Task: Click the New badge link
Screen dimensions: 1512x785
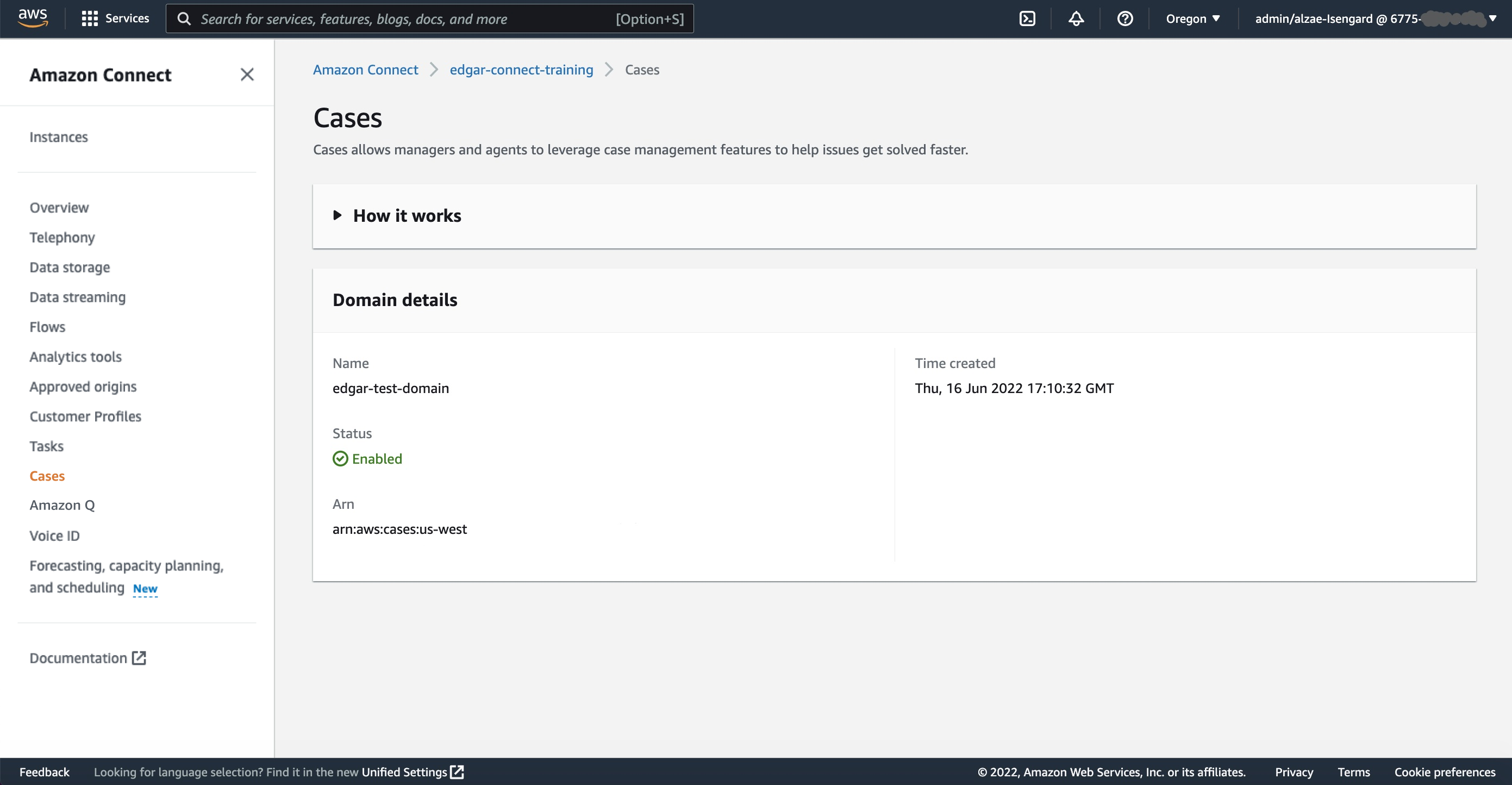Action: pos(145,588)
